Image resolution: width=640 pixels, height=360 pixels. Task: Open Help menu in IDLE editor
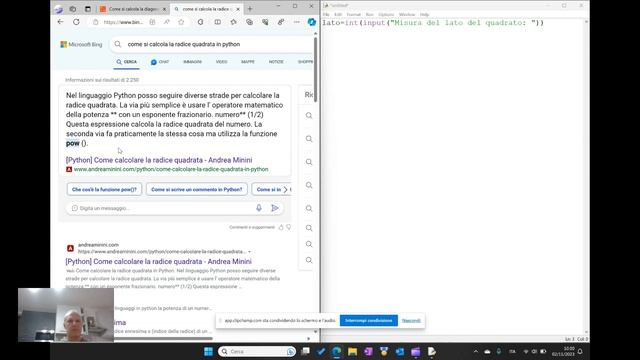point(424,14)
